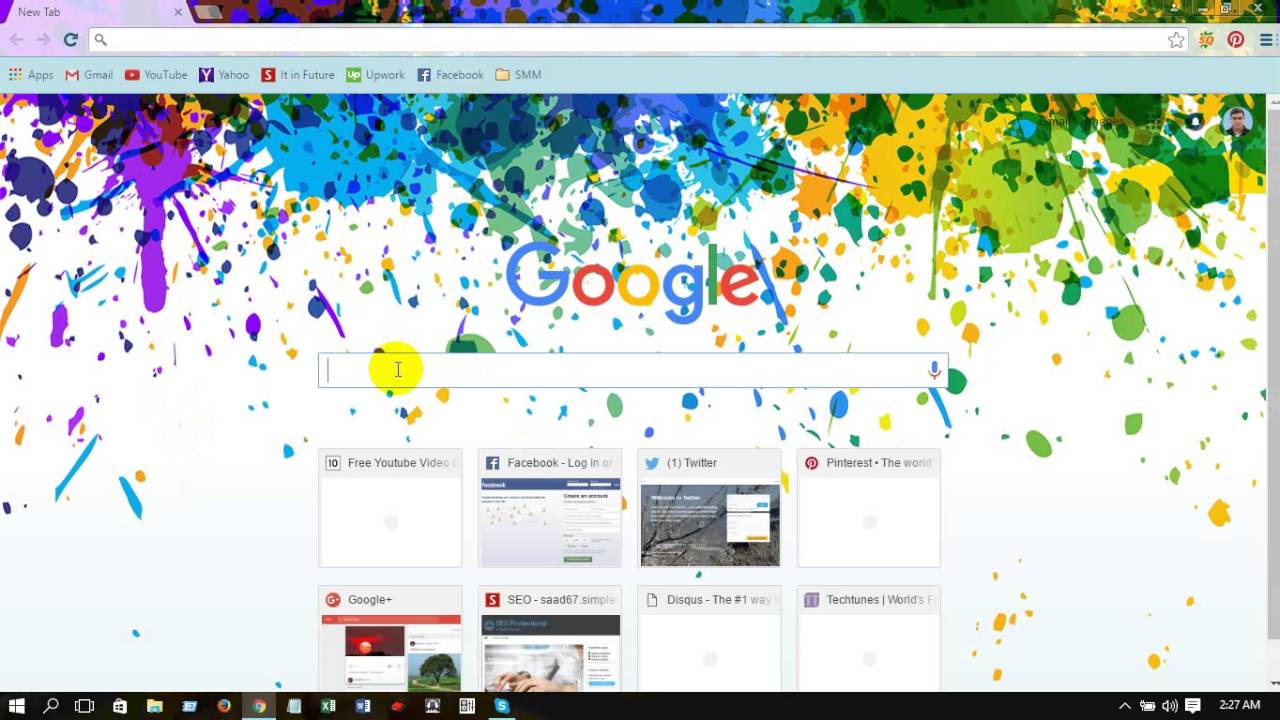
Task: Open the Free Youtube Video tile
Action: 390,508
